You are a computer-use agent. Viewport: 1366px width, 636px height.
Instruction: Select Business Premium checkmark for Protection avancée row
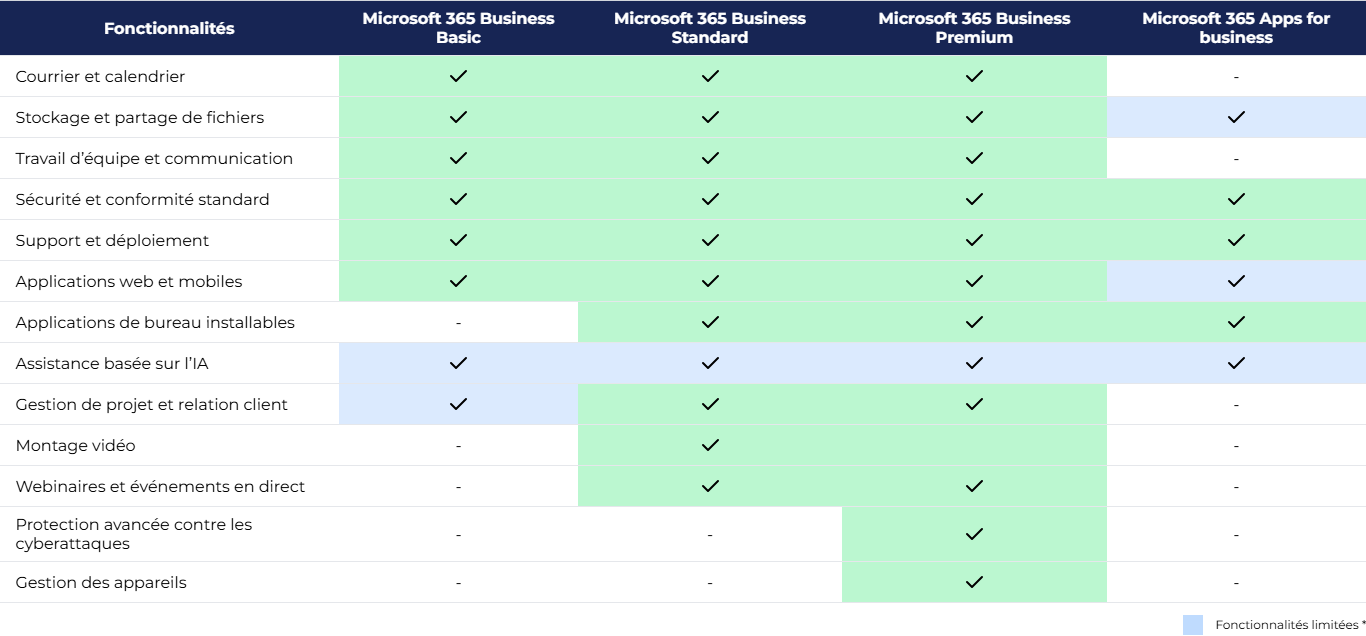pos(974,534)
